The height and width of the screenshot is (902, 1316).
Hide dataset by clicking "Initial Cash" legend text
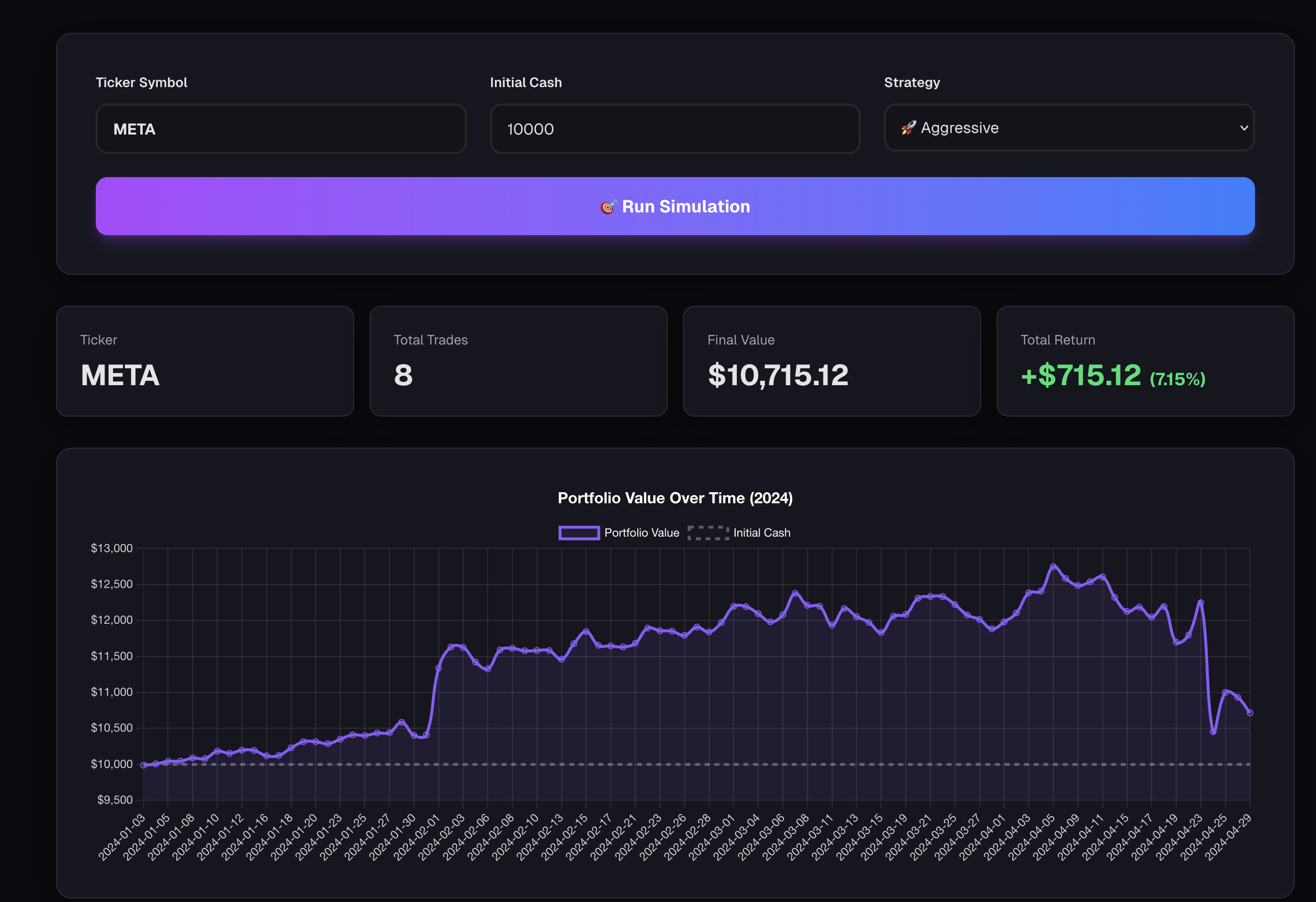[762, 533]
